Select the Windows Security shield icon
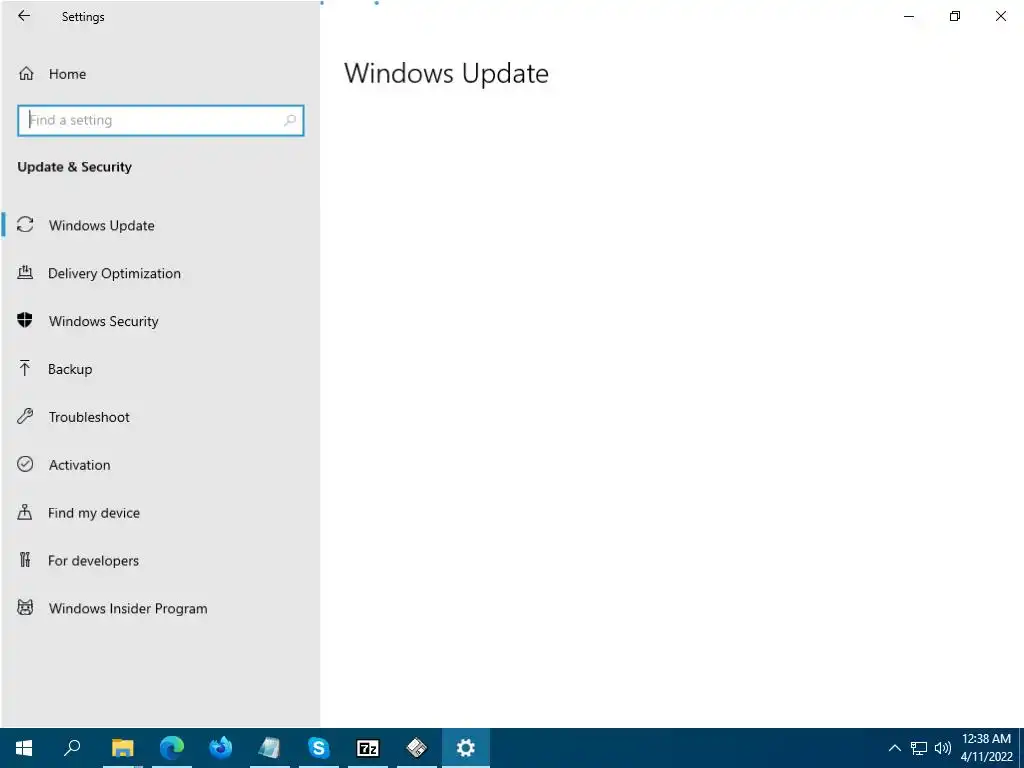 click(x=25, y=320)
